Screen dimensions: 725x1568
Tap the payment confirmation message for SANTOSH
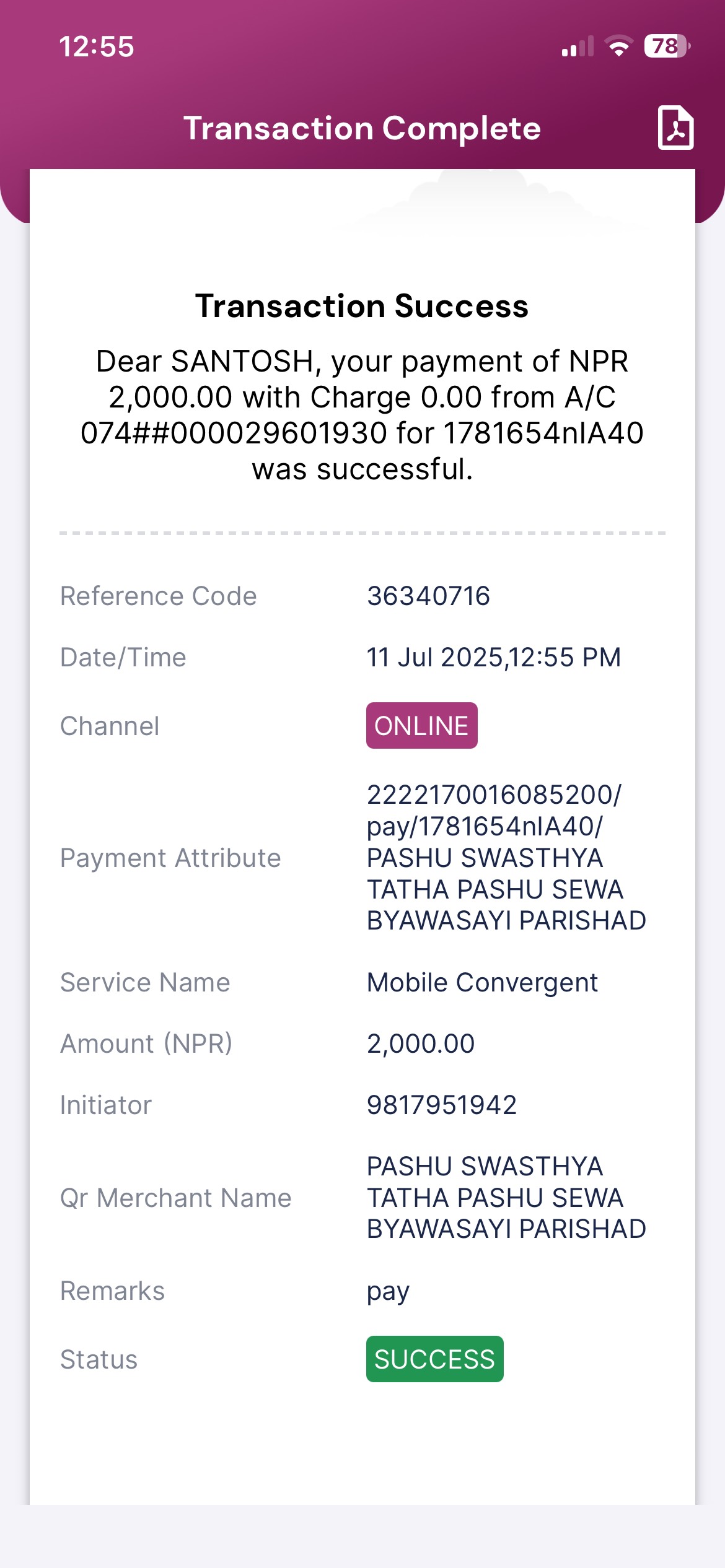tap(362, 415)
